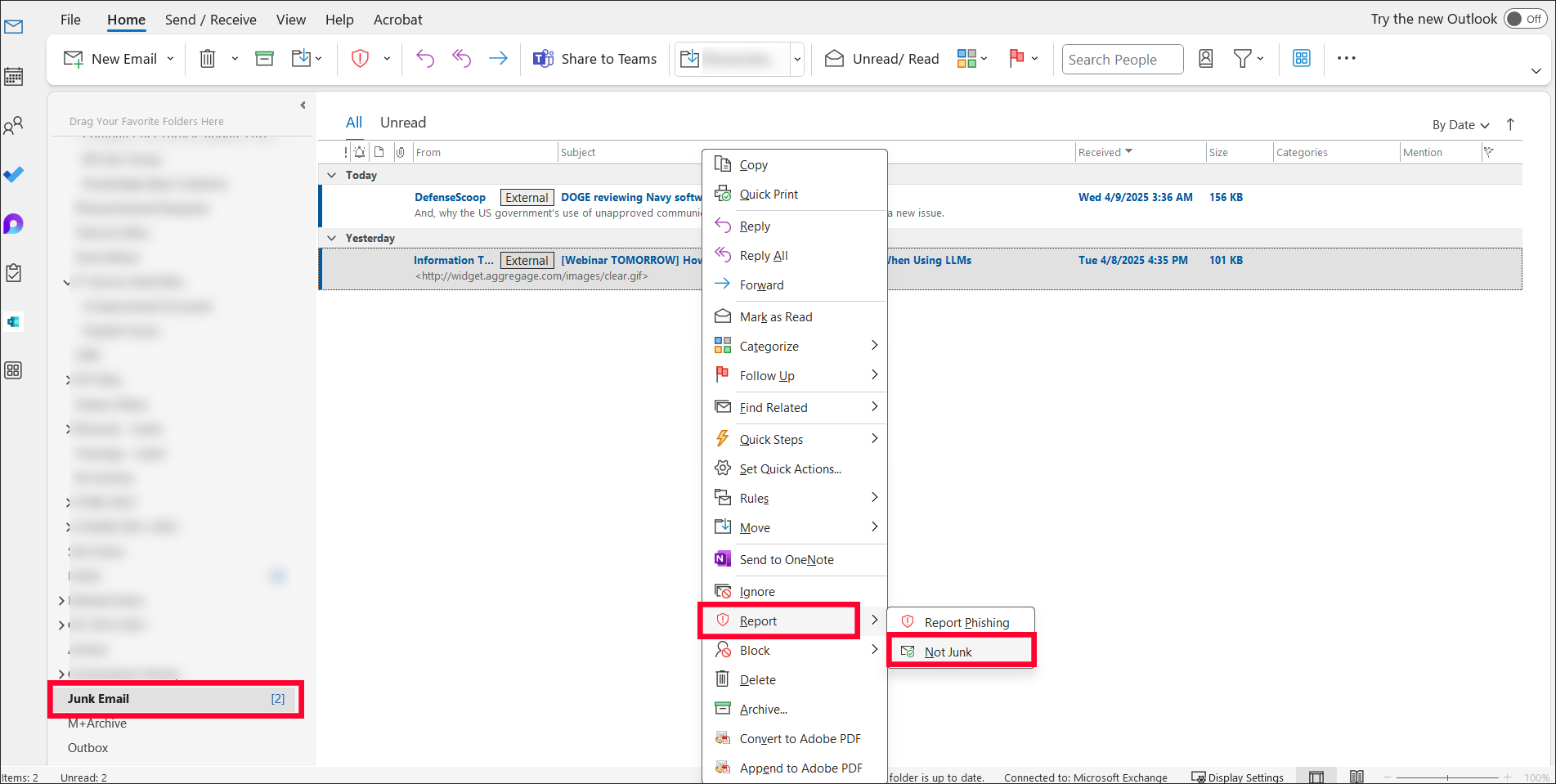Open the Mail view in the left rail
The width and height of the screenshot is (1556, 784).
13,27
